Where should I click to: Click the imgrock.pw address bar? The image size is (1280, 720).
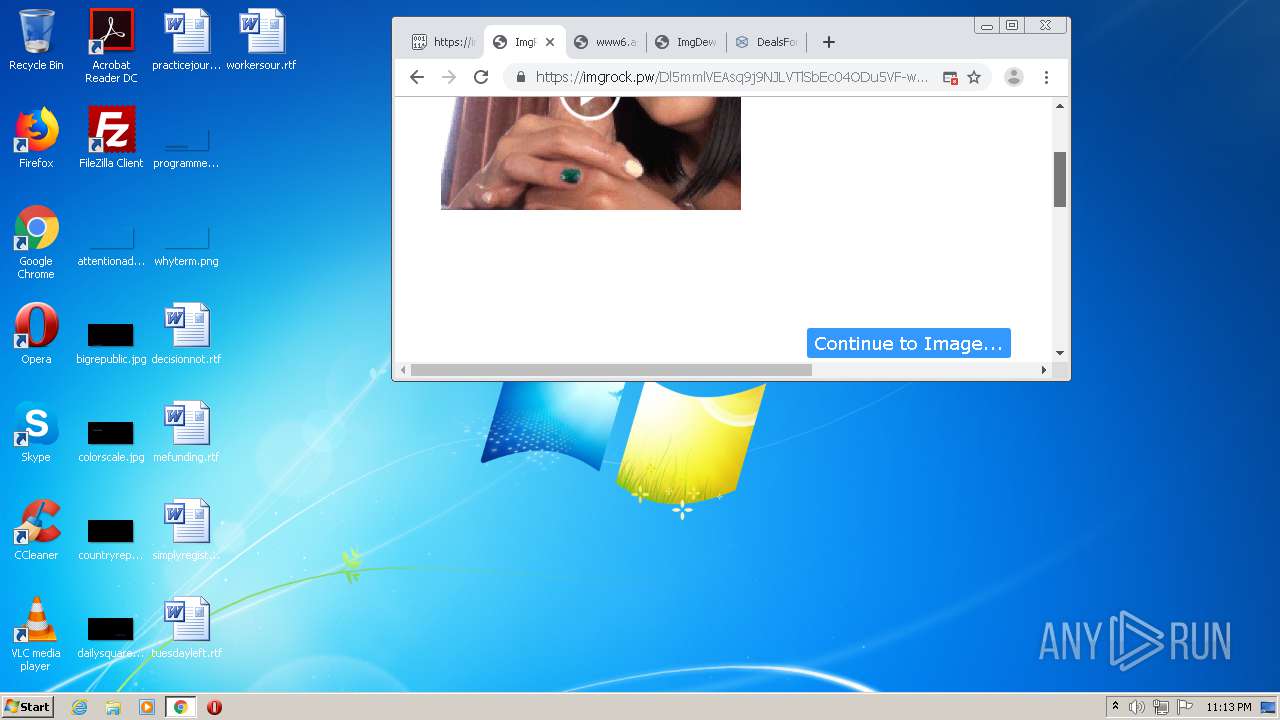pos(731,77)
